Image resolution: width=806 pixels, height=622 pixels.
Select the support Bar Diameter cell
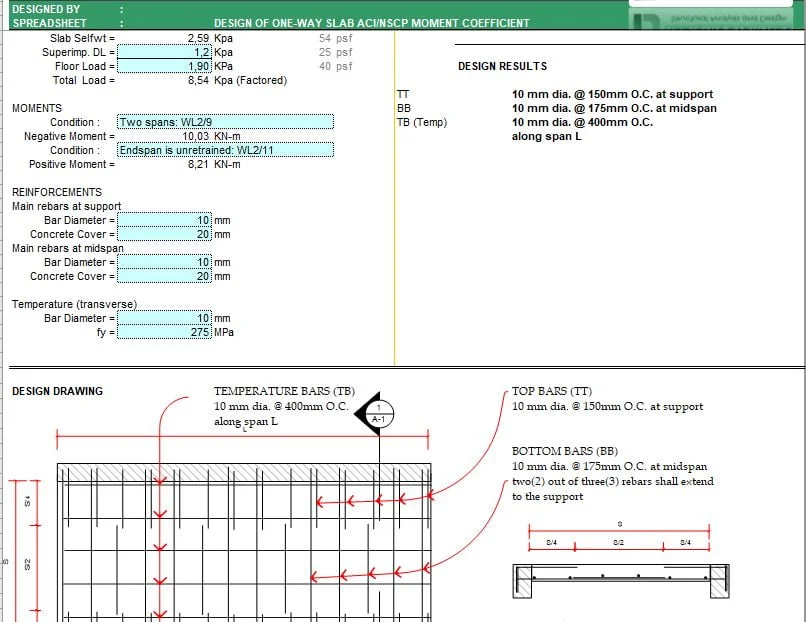click(x=165, y=219)
